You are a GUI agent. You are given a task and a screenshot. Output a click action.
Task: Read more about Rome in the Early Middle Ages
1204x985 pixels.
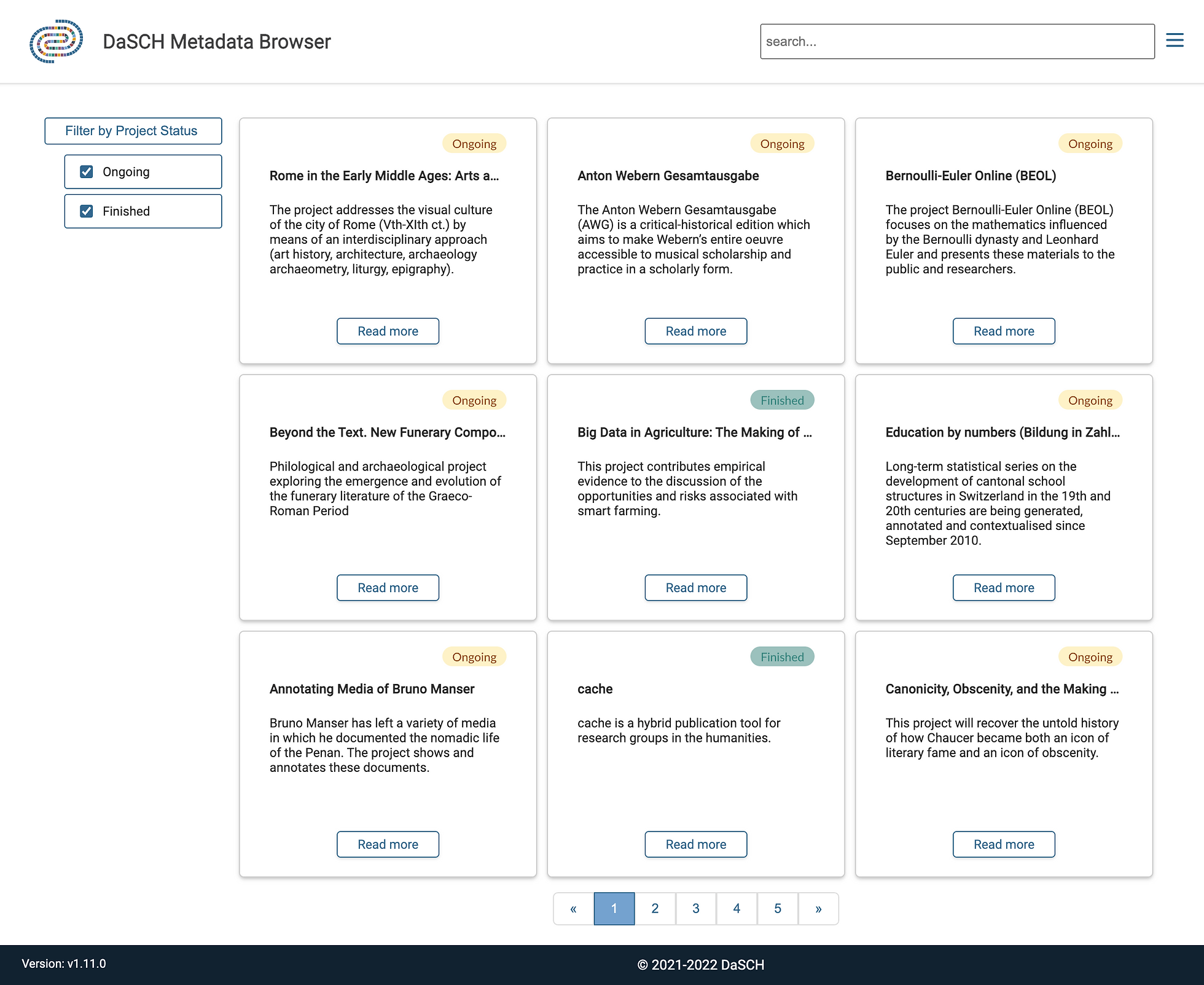[x=388, y=331]
